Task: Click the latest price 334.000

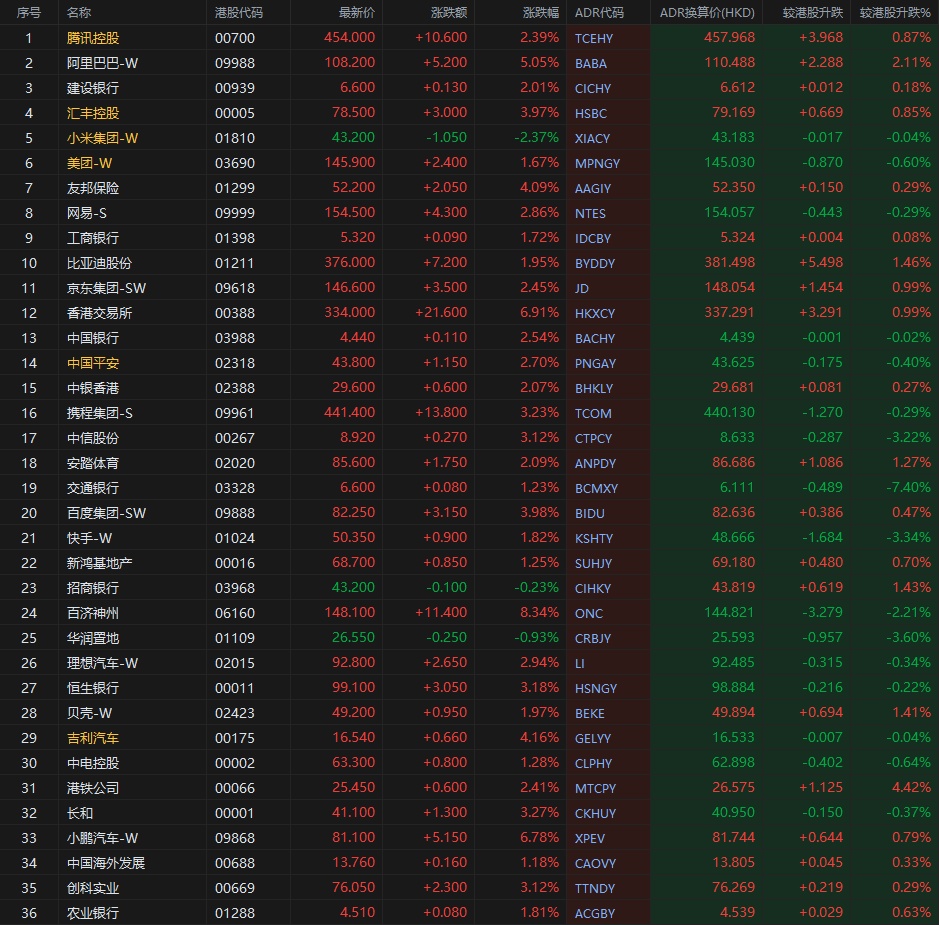Action: (350, 313)
